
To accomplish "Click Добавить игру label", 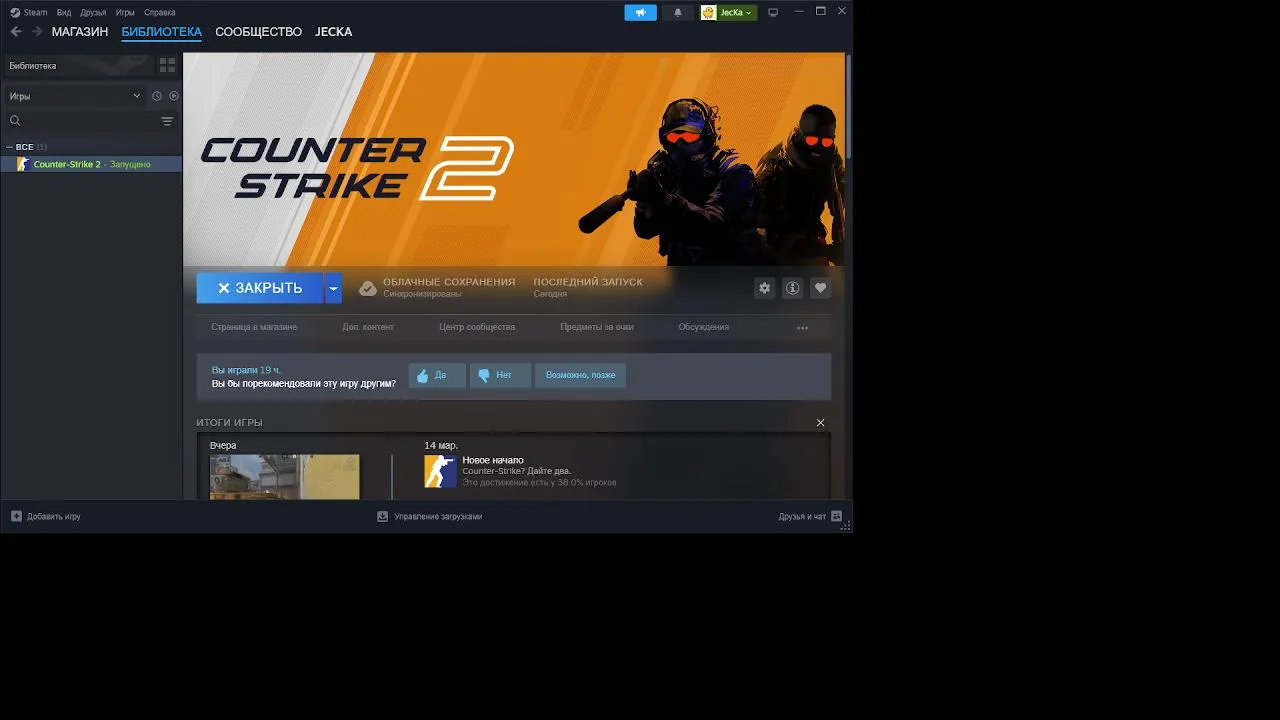I will [54, 516].
